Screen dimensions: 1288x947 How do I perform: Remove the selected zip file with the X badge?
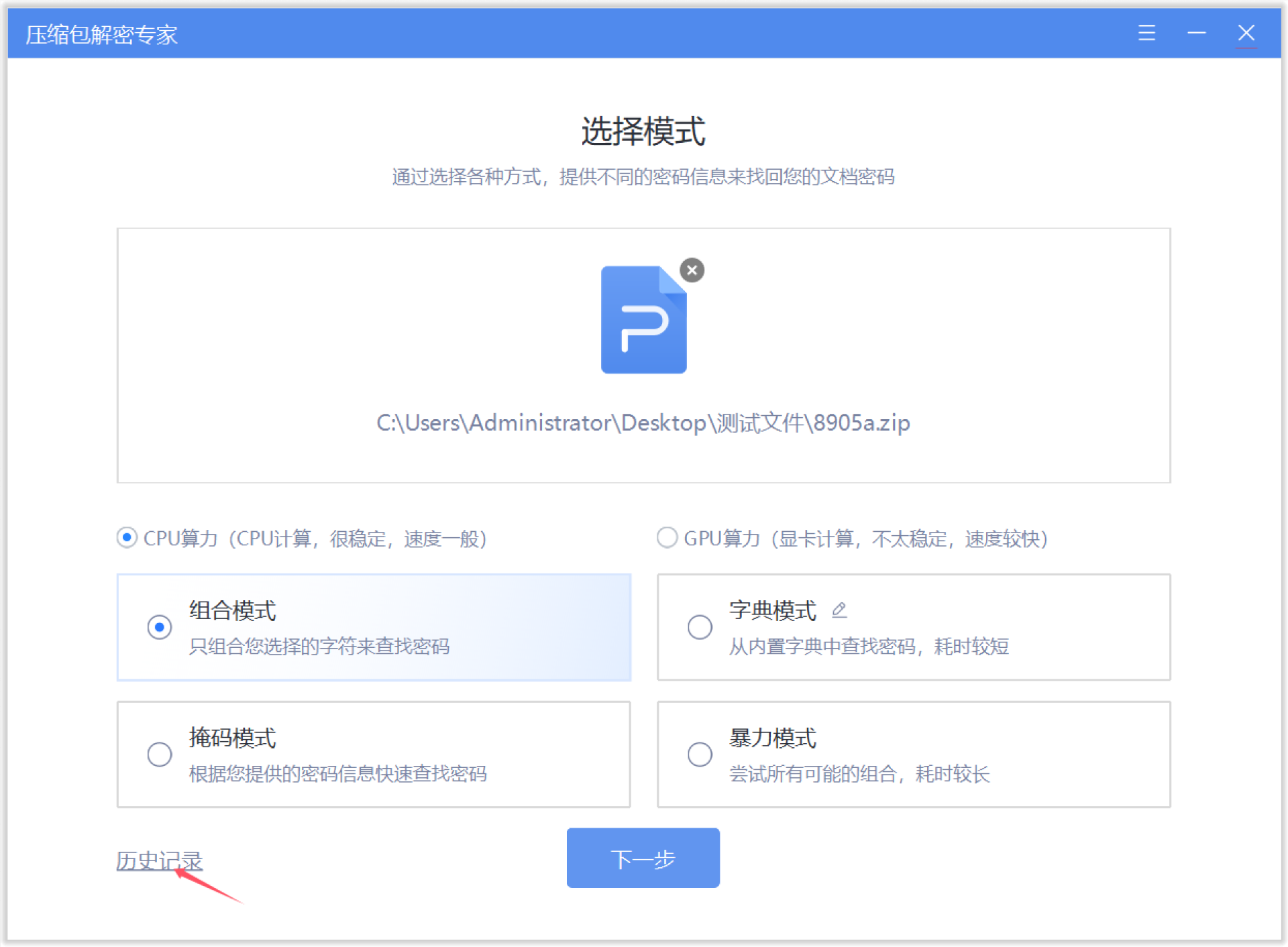tap(692, 270)
